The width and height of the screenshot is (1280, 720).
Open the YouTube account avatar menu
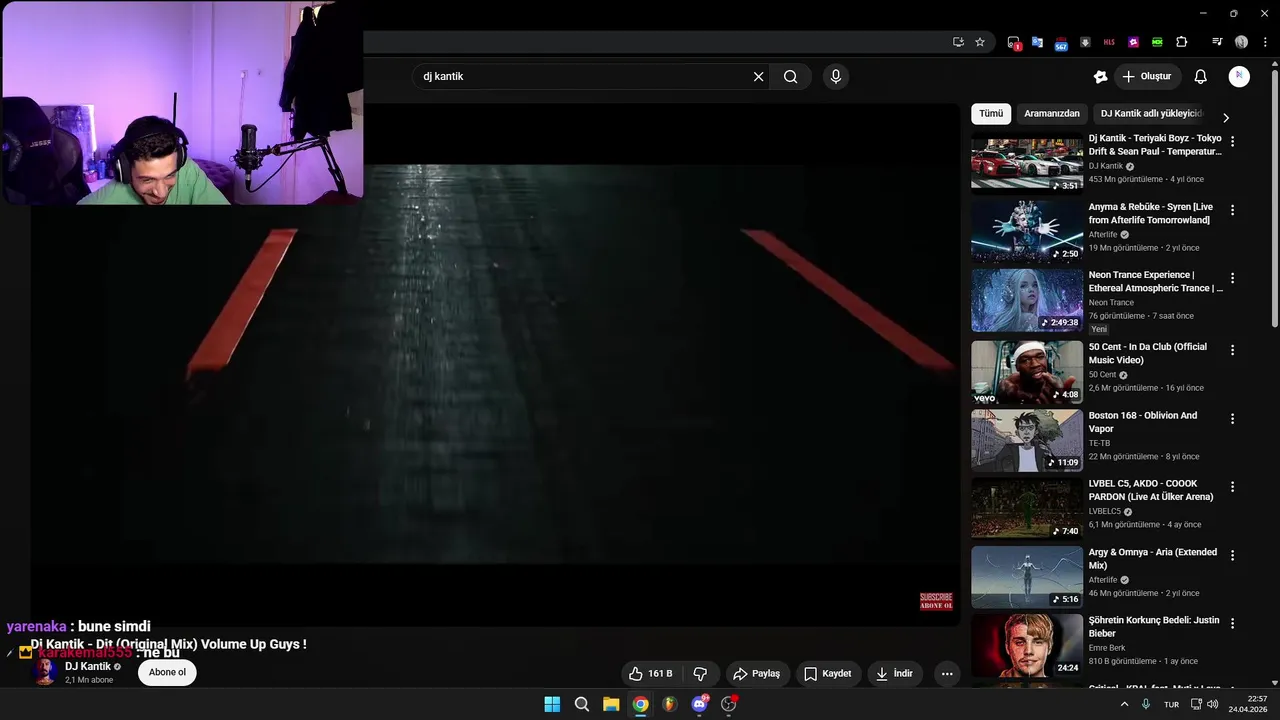(x=1239, y=76)
